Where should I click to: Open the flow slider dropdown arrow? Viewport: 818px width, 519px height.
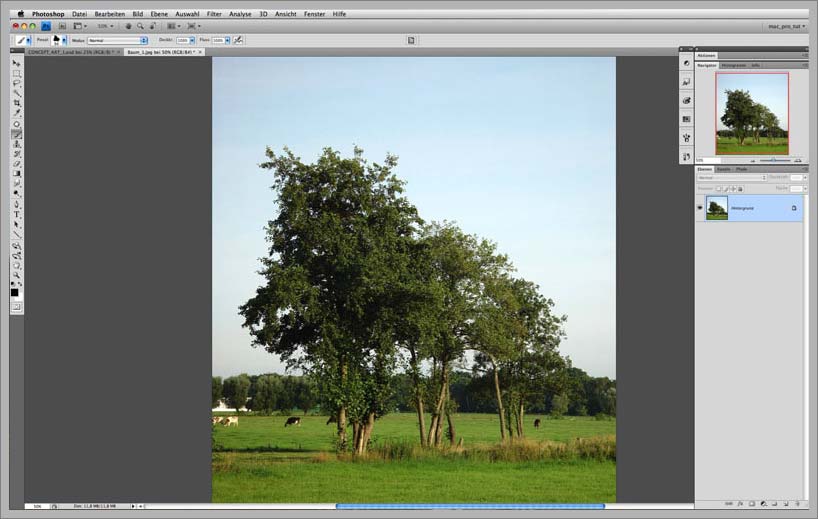(227, 40)
